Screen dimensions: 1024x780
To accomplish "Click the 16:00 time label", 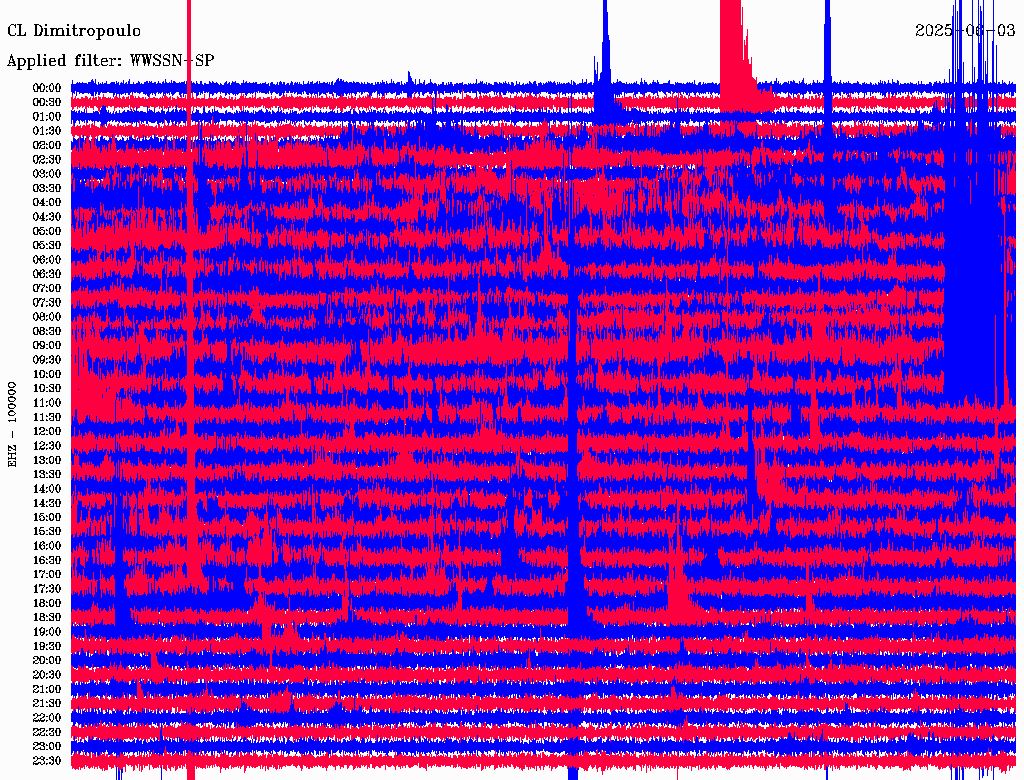I will coord(47,547).
